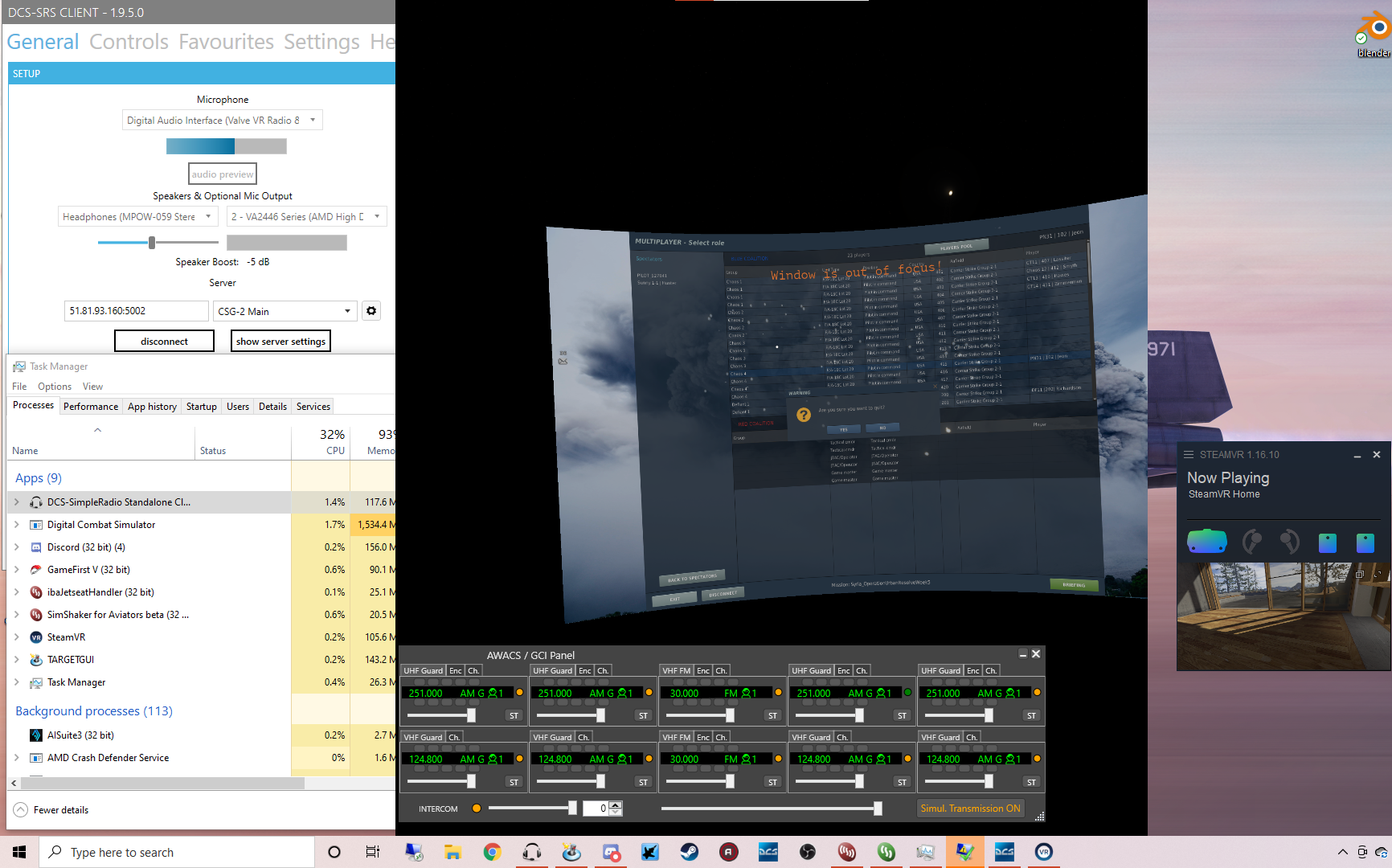Open the VA2446 Series mic output dropdown
The image size is (1392, 868).
306,217
